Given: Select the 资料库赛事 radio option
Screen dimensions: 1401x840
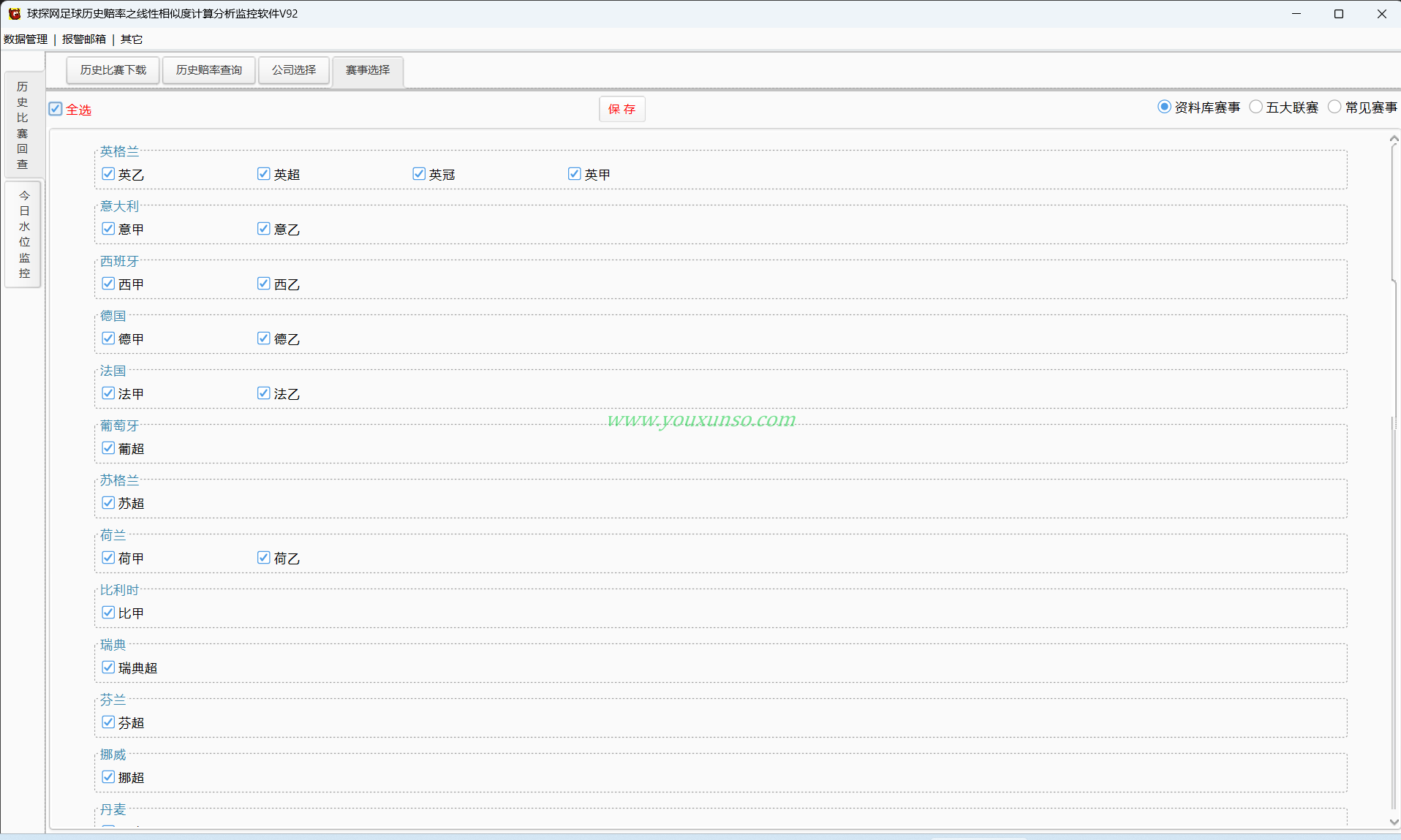Looking at the screenshot, I should coord(1164,107).
